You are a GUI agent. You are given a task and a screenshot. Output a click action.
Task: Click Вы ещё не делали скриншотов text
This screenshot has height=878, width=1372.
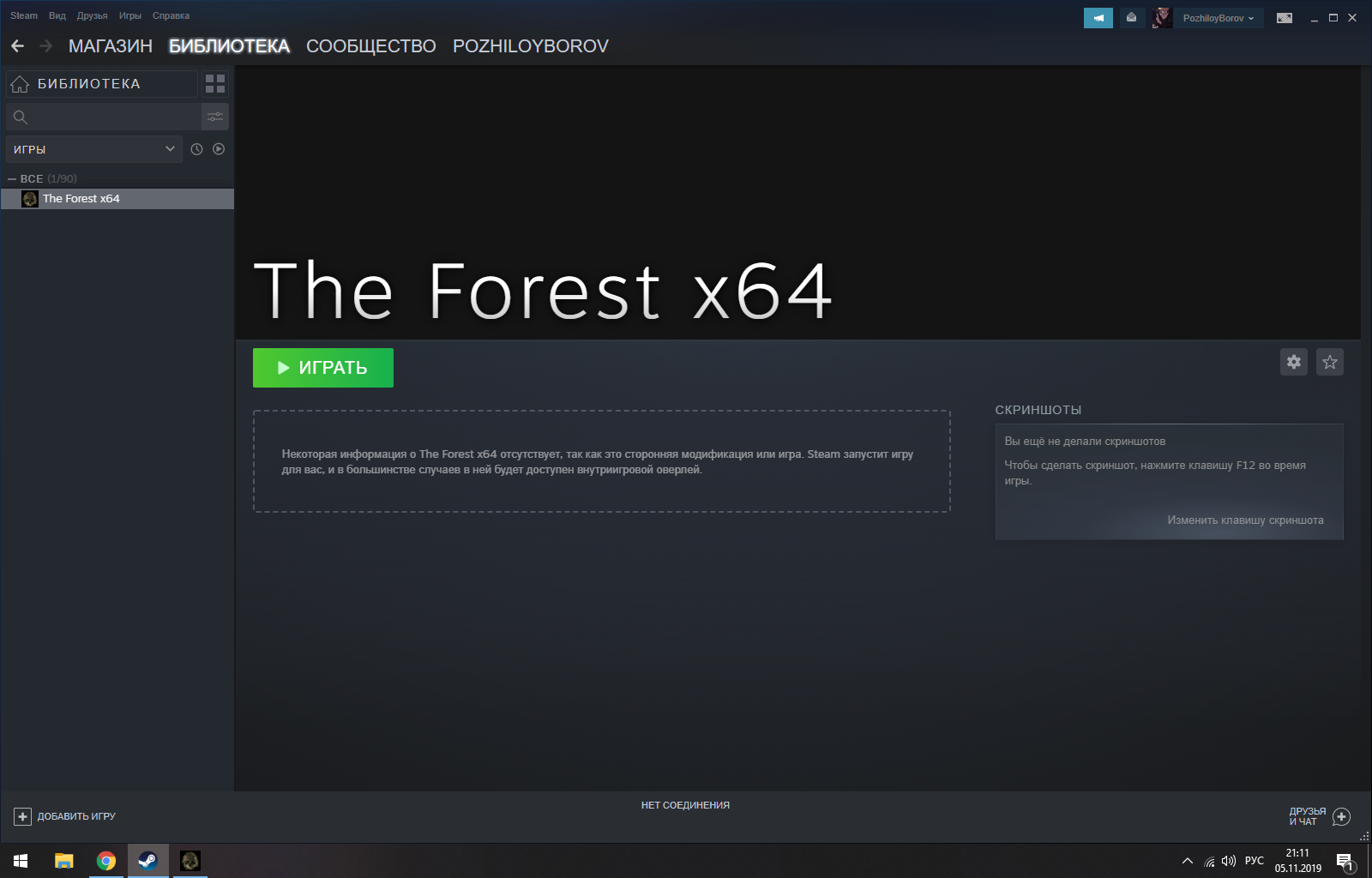[x=1085, y=442]
